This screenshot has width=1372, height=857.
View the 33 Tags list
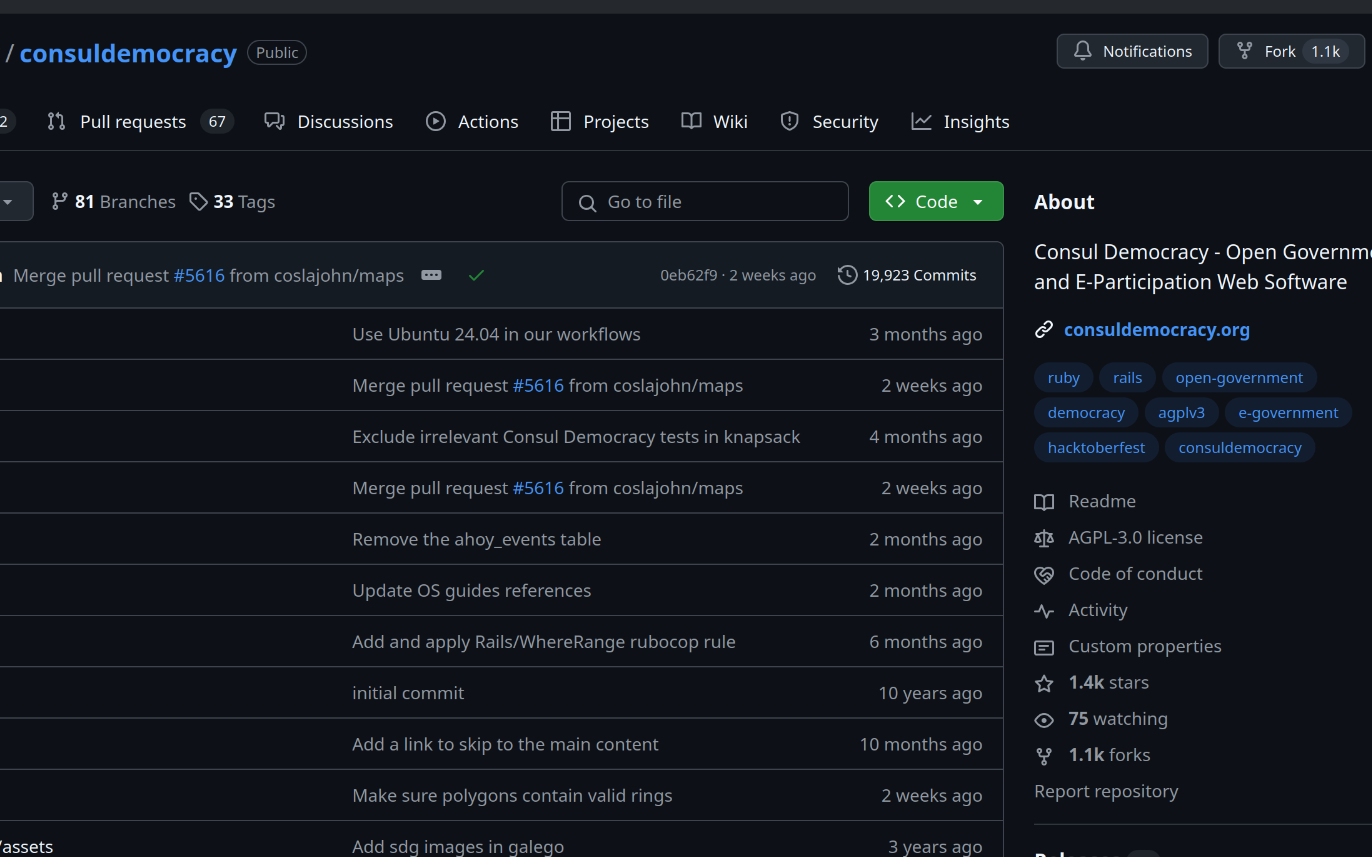(232, 202)
